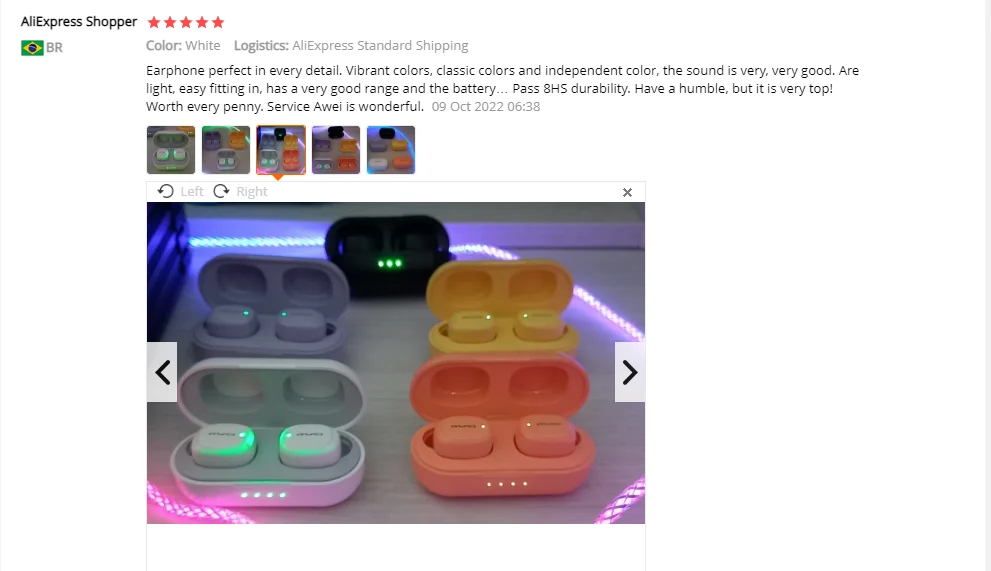
Task: Click the AliExpress Shopper reviewer name
Action: [79, 21]
